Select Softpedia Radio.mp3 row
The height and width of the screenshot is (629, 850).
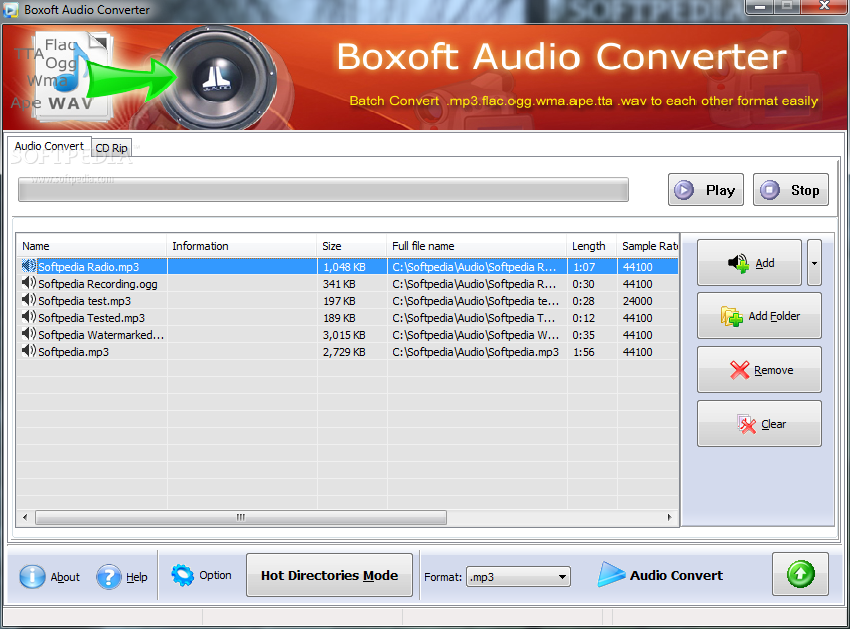pos(347,267)
